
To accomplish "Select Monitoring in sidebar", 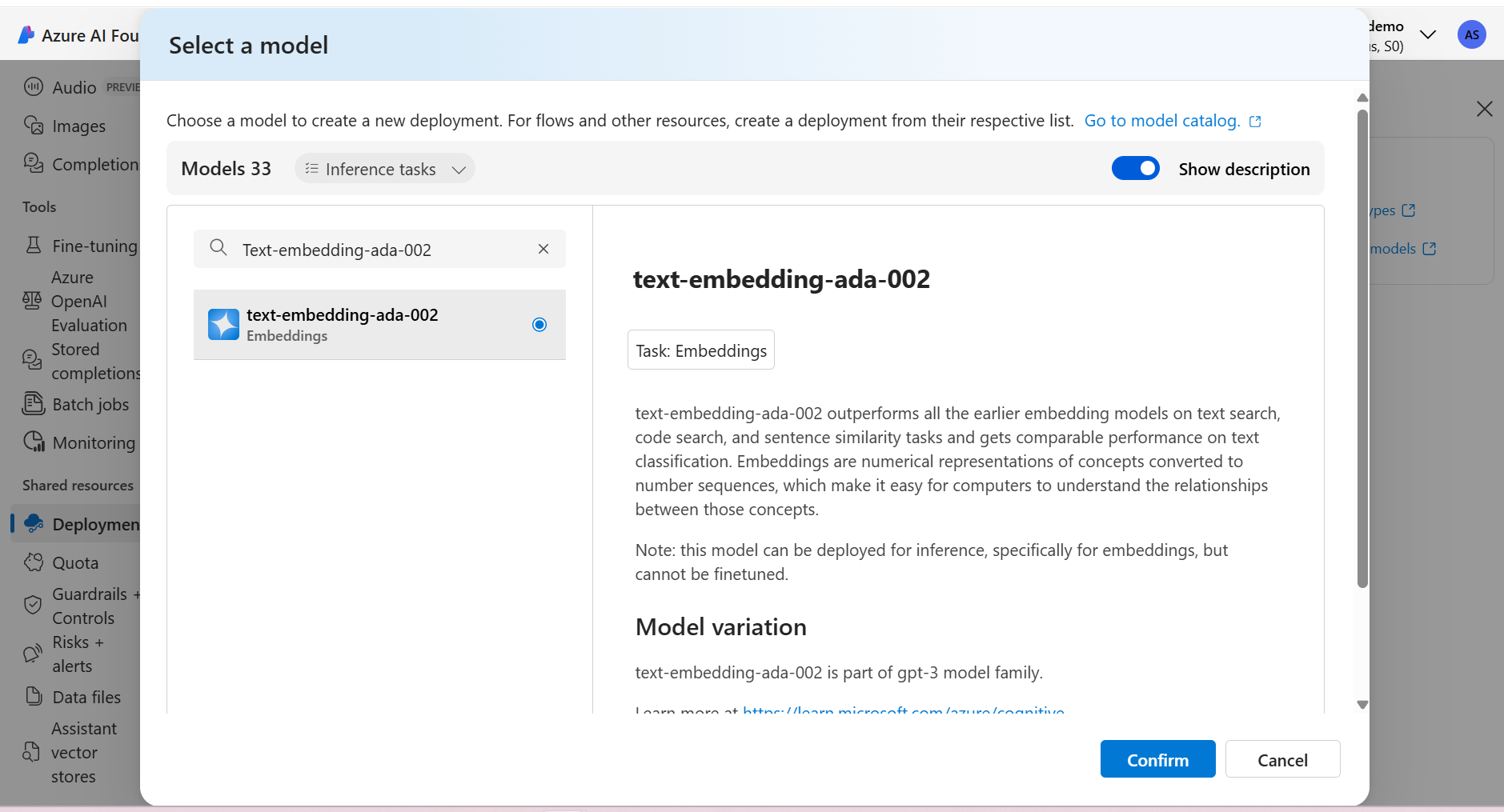I will [x=94, y=443].
